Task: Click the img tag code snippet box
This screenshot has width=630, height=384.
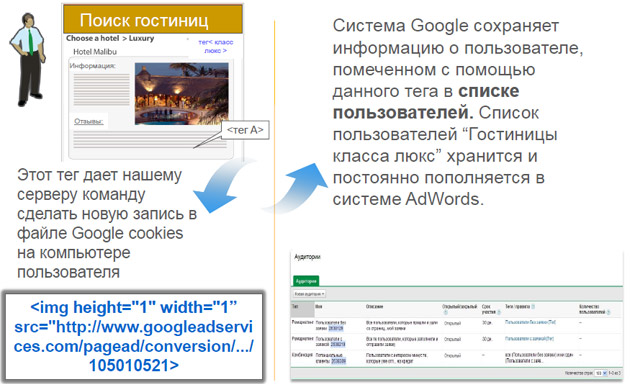Action: (133, 336)
